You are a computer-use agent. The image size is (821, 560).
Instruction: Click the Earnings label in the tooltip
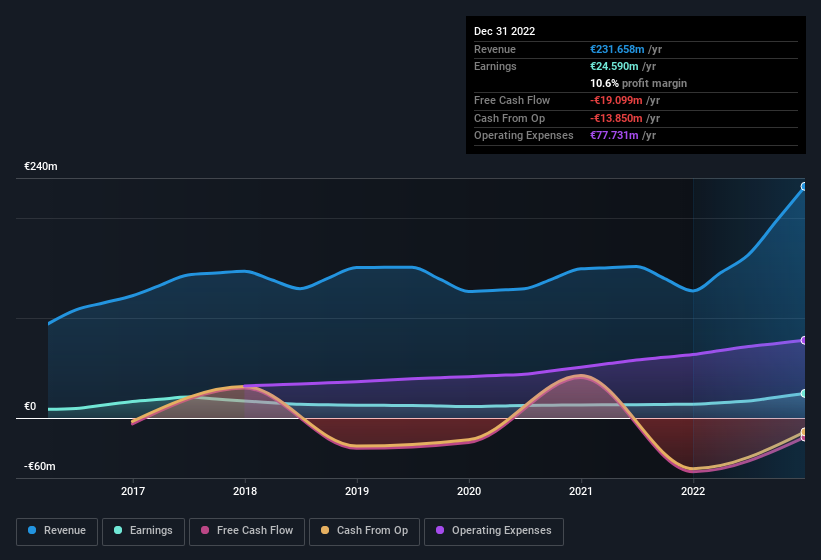tap(495, 66)
